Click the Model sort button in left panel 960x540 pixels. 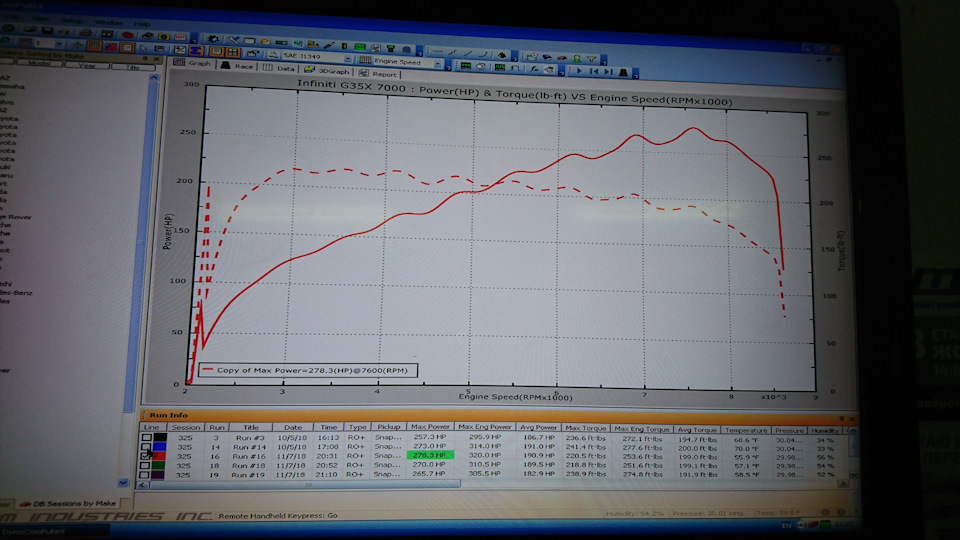[39, 63]
